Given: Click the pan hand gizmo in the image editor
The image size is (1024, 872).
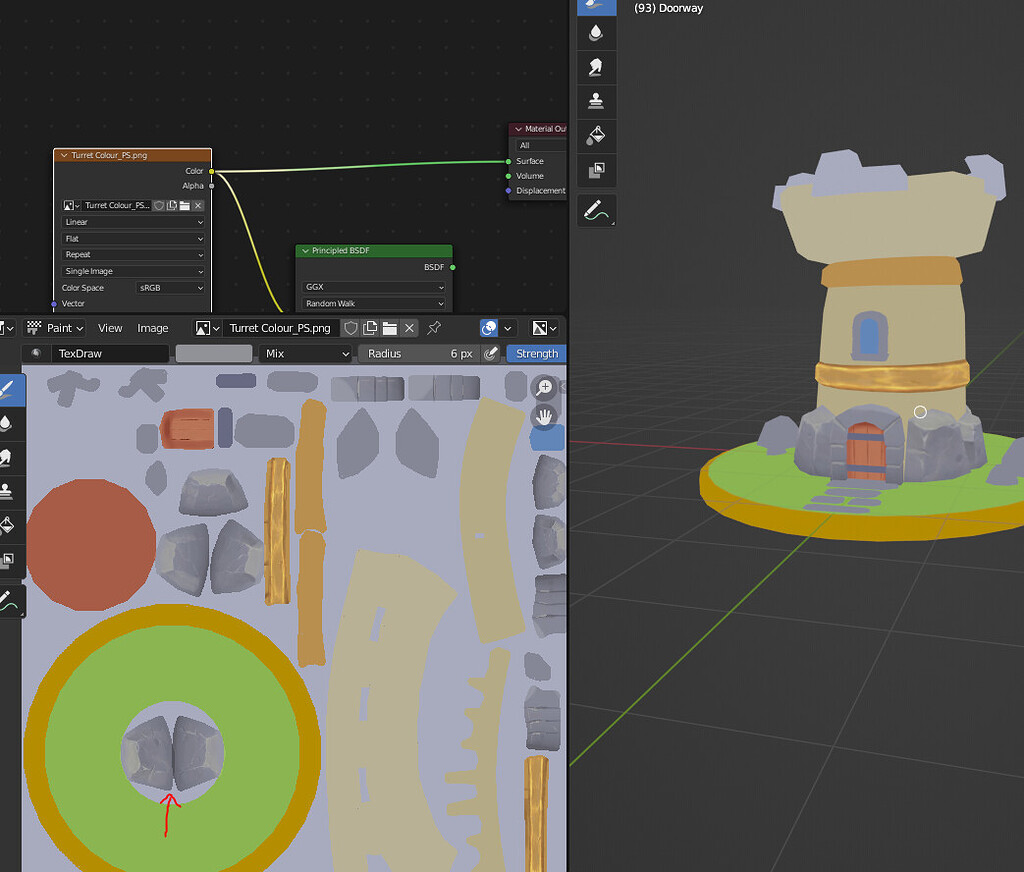Looking at the screenshot, I should click(544, 416).
